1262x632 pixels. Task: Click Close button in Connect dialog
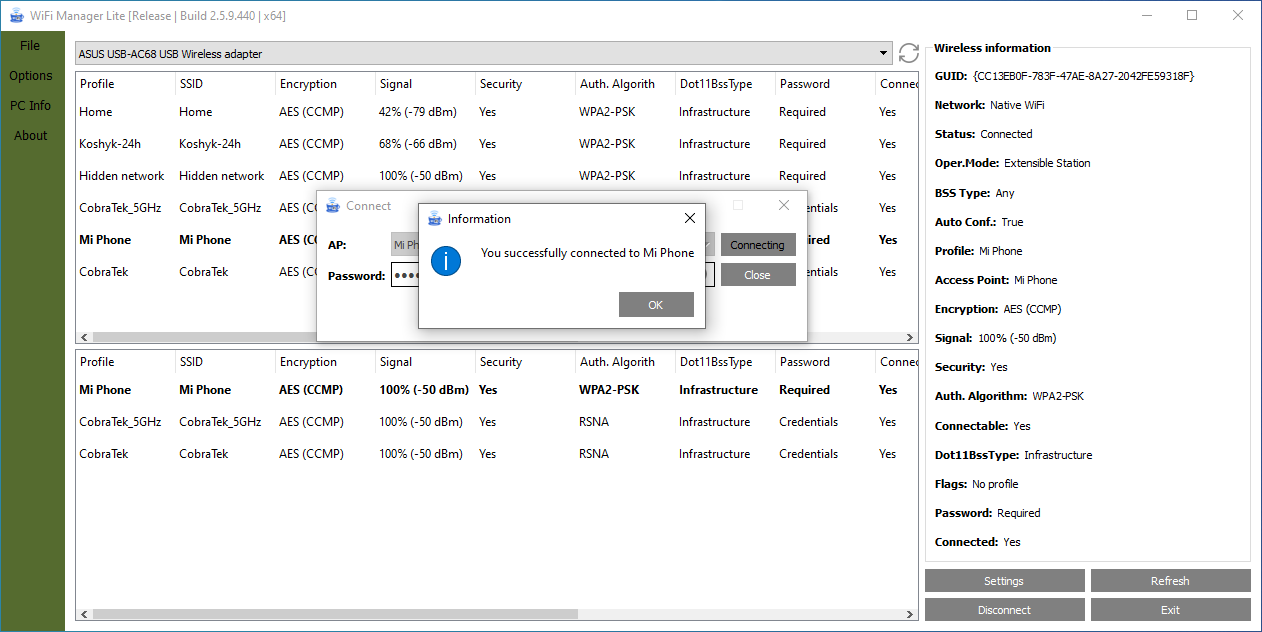click(x=758, y=275)
